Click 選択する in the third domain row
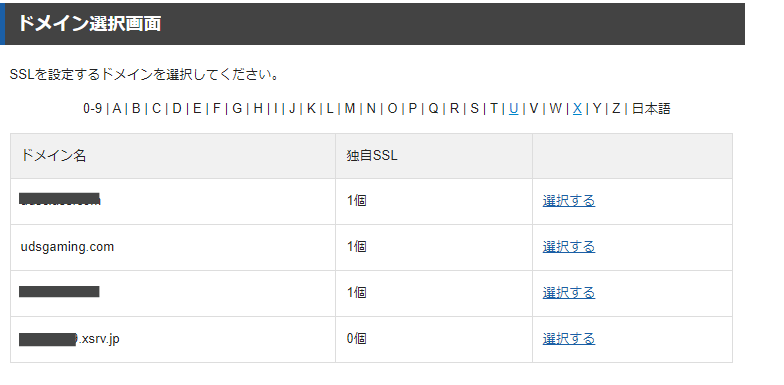This screenshot has width=784, height=385. click(568, 293)
